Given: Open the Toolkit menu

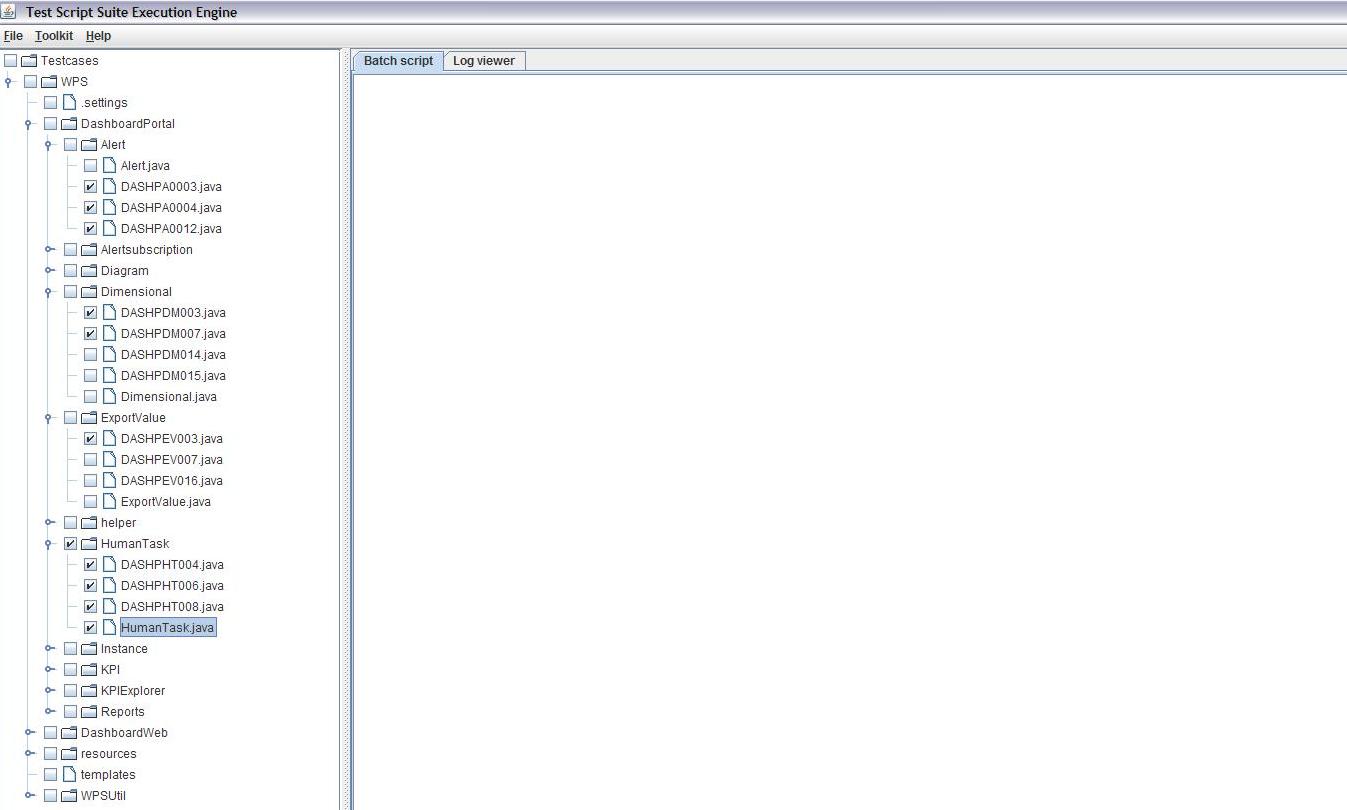Looking at the screenshot, I should click(x=54, y=36).
